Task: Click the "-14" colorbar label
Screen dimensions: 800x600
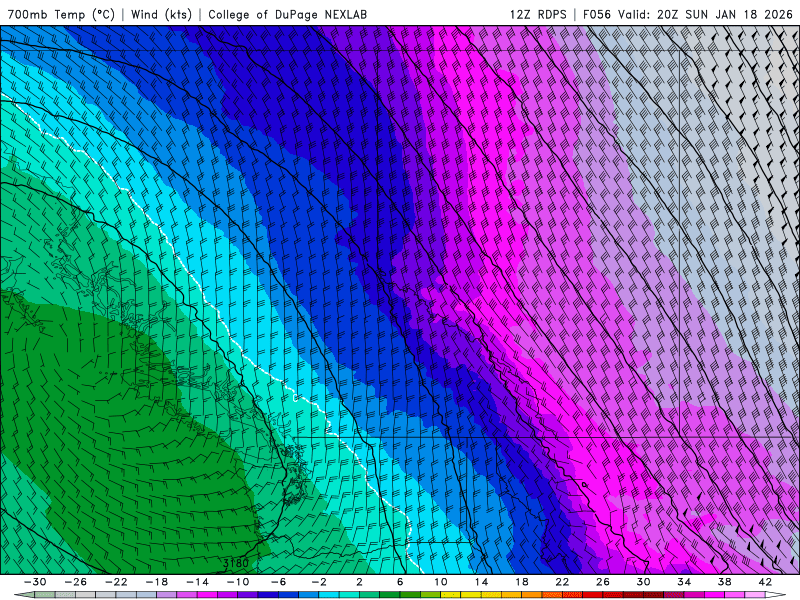Action: click(x=197, y=582)
